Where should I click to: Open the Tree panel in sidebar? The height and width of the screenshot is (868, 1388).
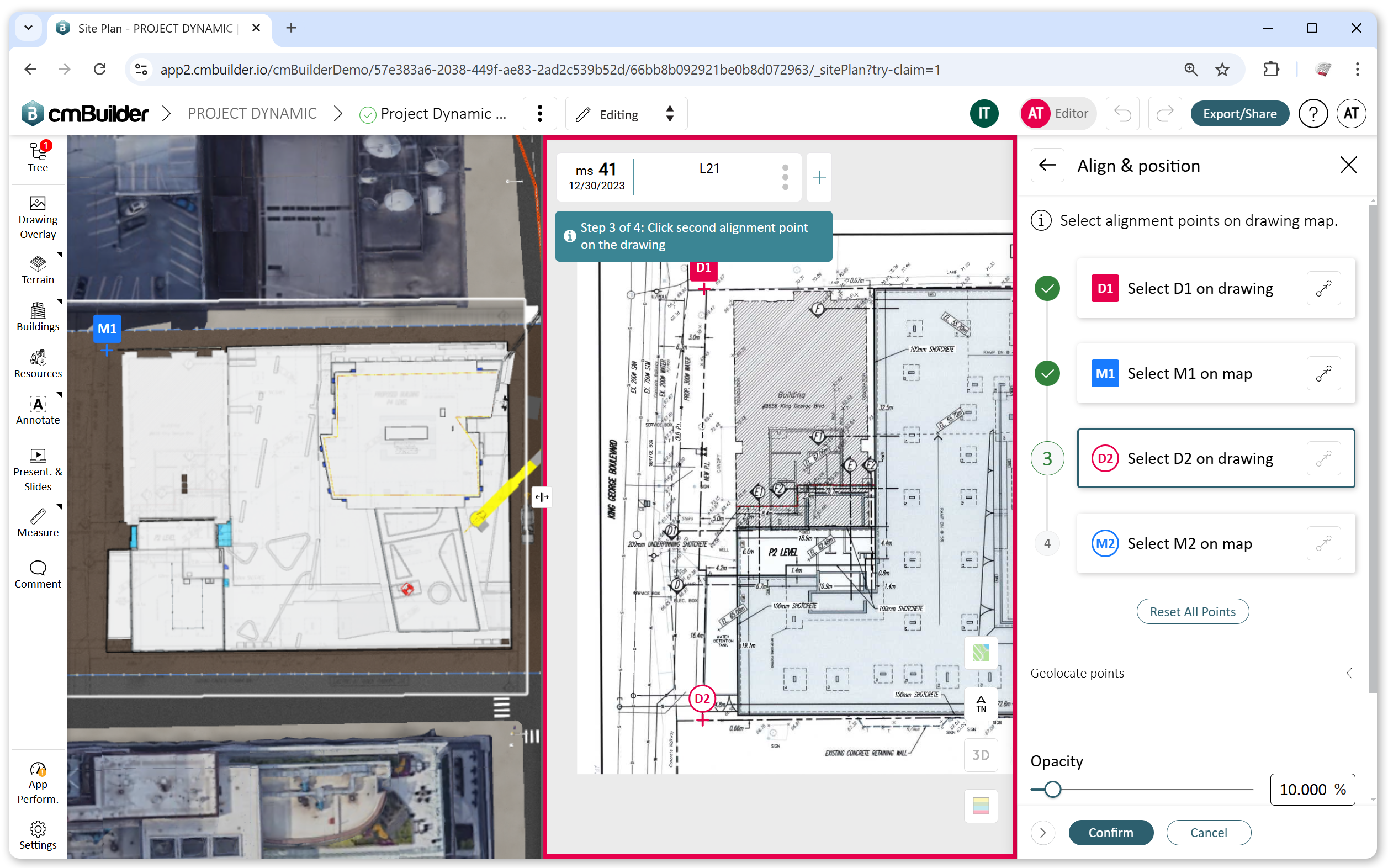[x=38, y=157]
